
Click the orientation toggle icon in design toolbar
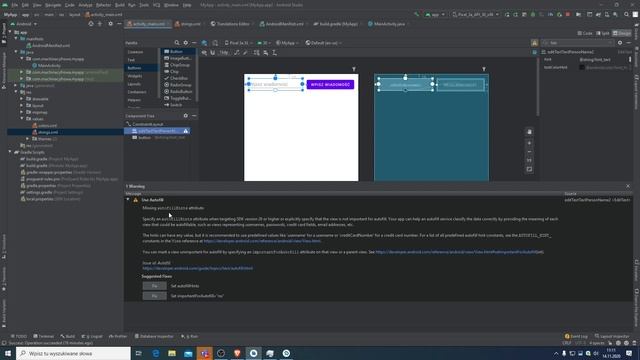pos(215,43)
